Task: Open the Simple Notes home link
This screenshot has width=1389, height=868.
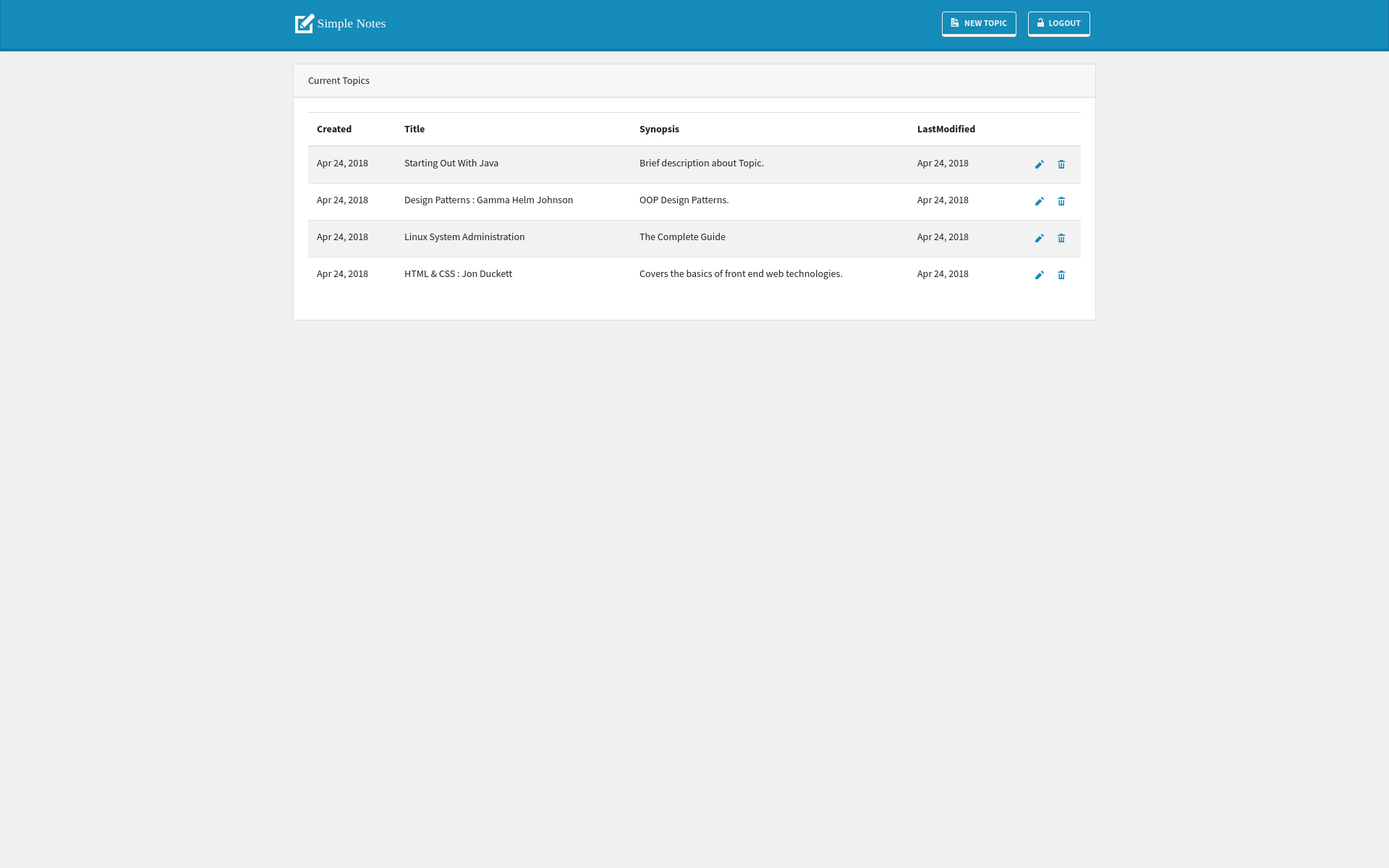Action: 351,23
